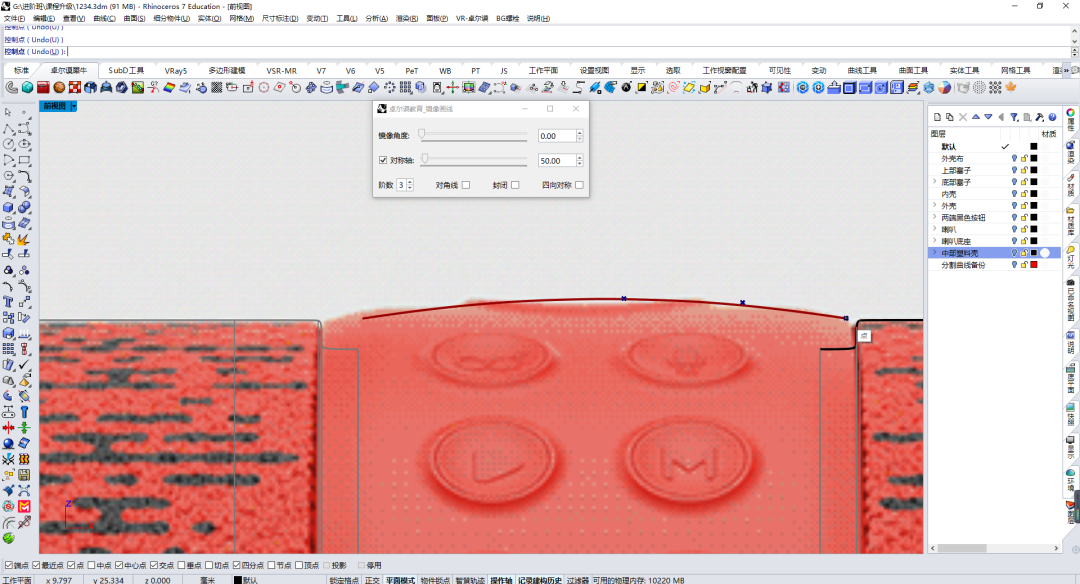Screen dimensions: 1080x584
Task: Expand the 喇叭底座 layer
Action: pyautogui.click(x=935, y=241)
